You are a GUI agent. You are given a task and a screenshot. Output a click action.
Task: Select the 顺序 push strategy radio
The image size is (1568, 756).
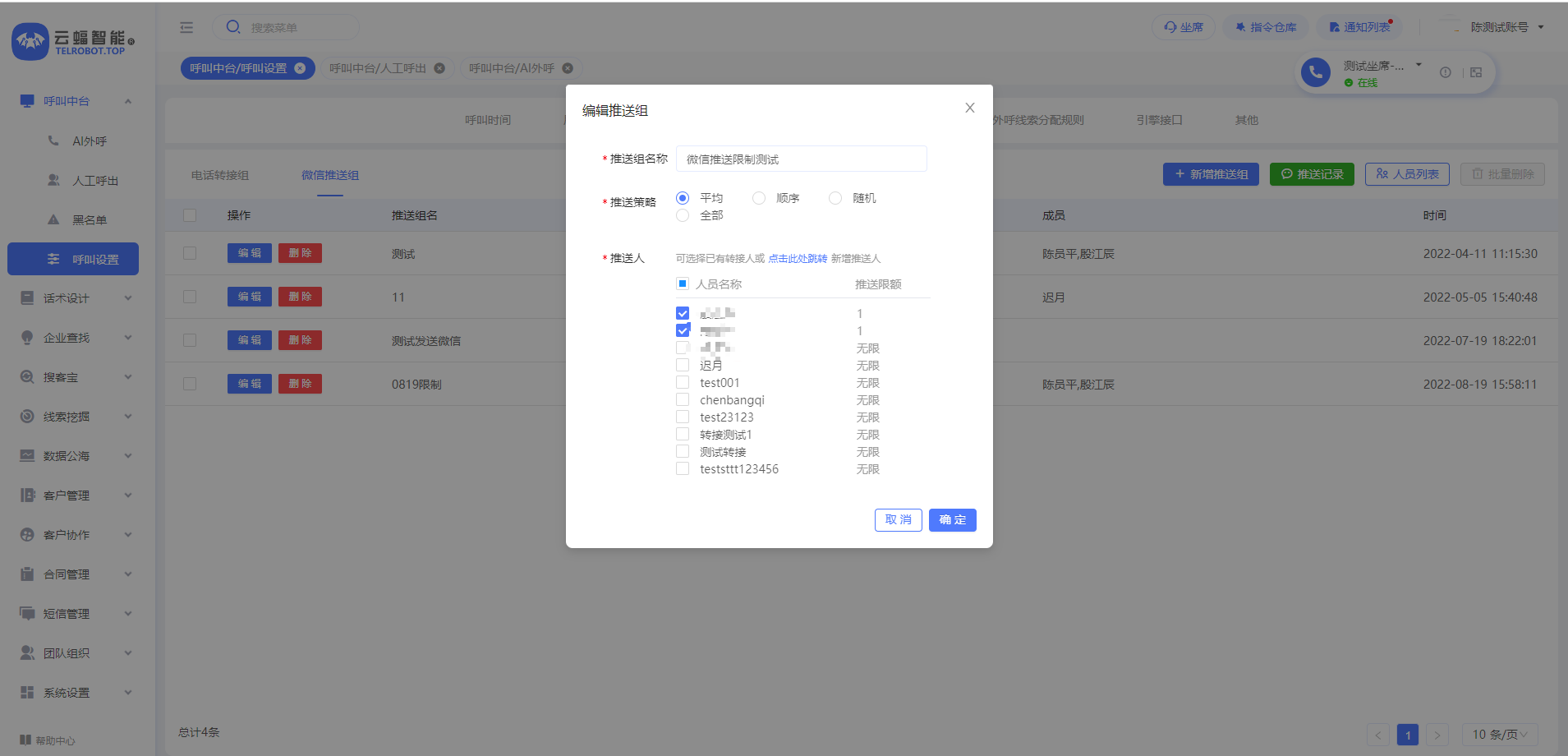coord(759,198)
